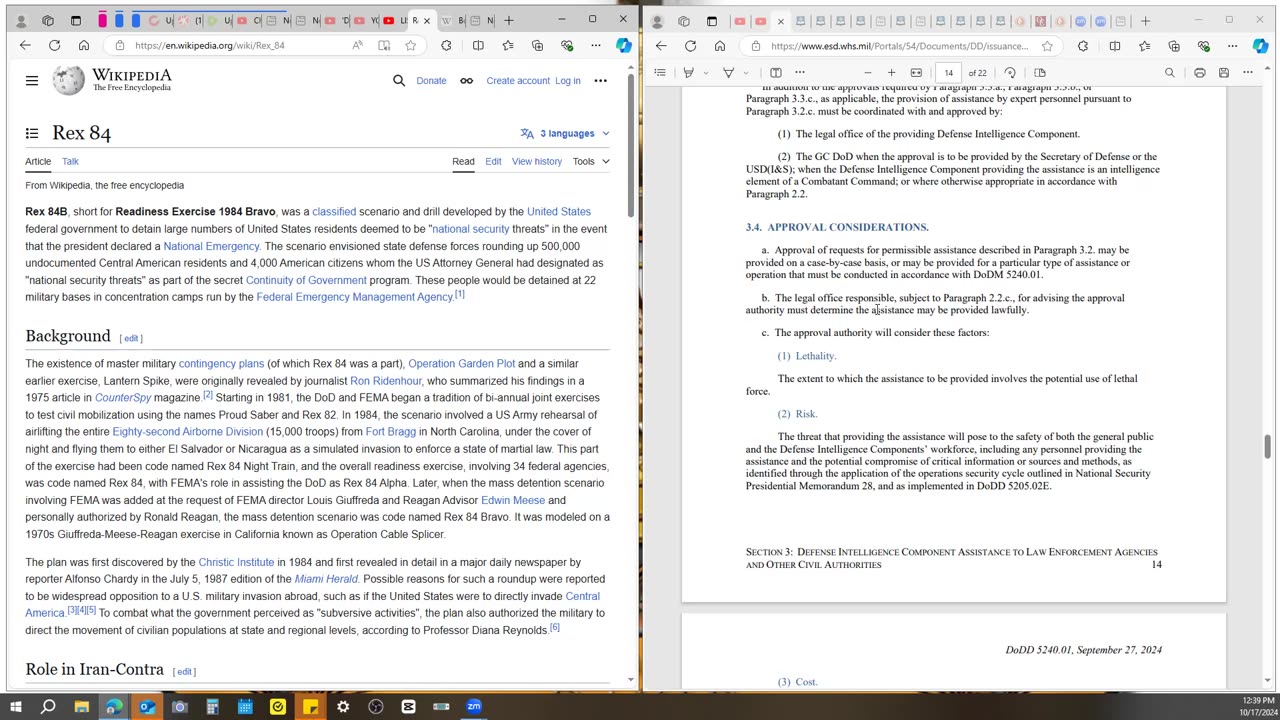Open the Federal Emergency Management Agency link

[355, 297]
